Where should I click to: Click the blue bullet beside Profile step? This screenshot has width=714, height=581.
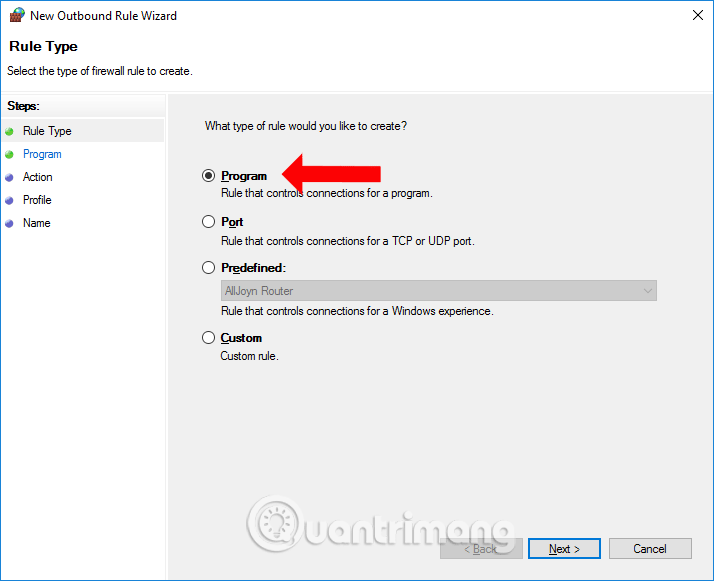pos(10,200)
